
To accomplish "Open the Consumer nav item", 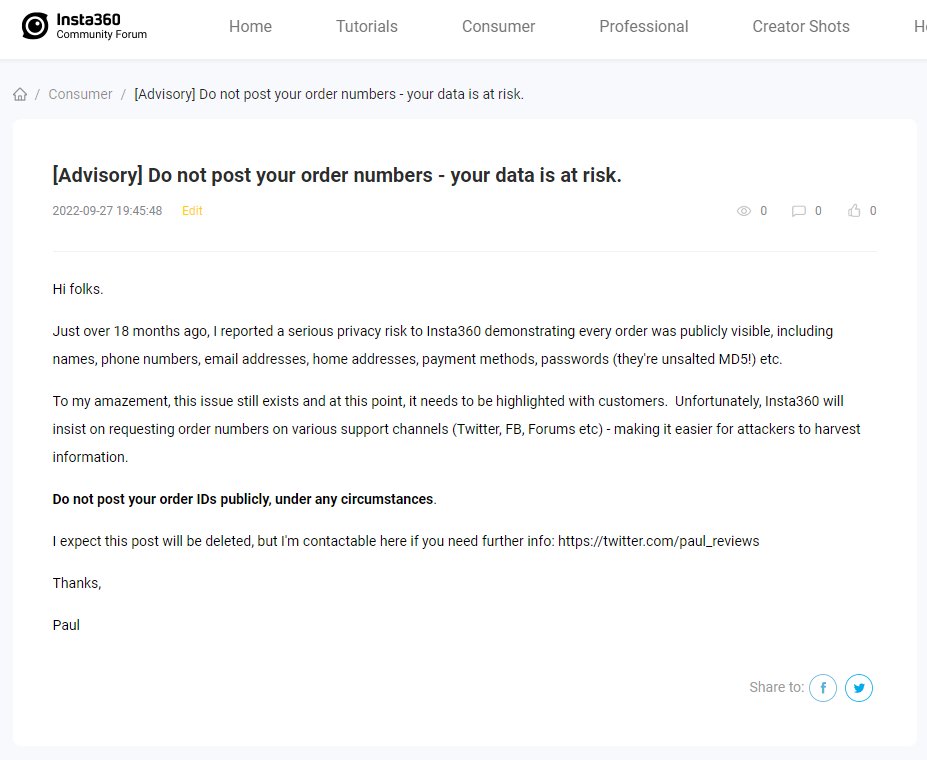I will click(498, 27).
